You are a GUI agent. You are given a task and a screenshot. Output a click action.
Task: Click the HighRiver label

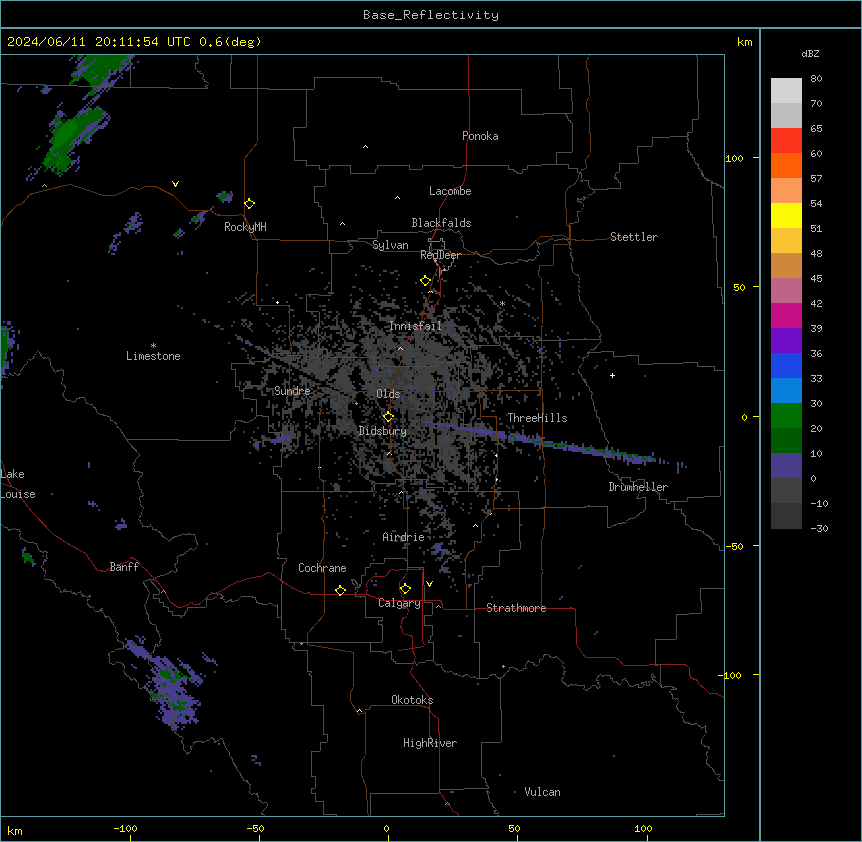tap(430, 743)
